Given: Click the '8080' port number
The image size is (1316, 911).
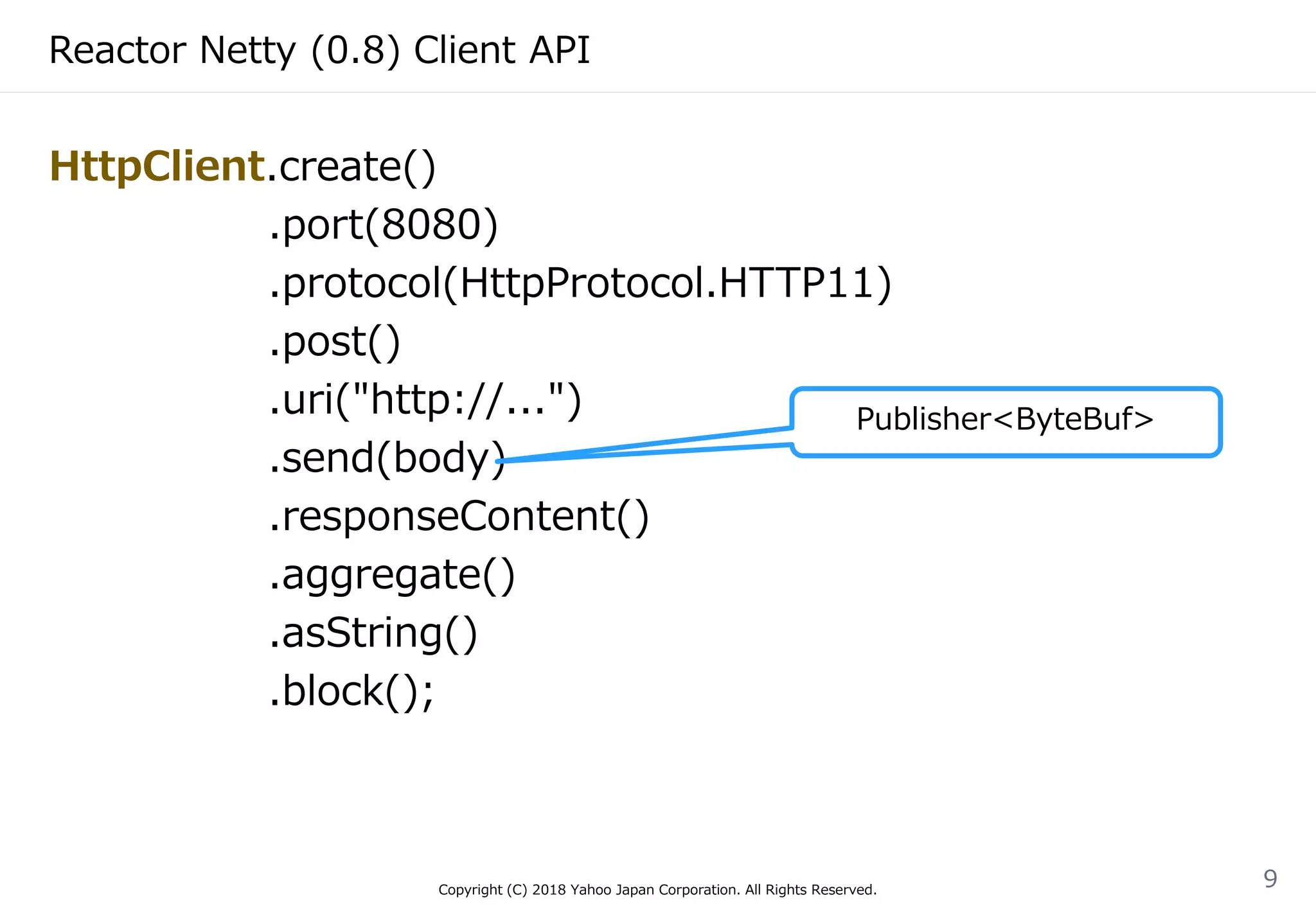Looking at the screenshot, I should click(x=431, y=226).
